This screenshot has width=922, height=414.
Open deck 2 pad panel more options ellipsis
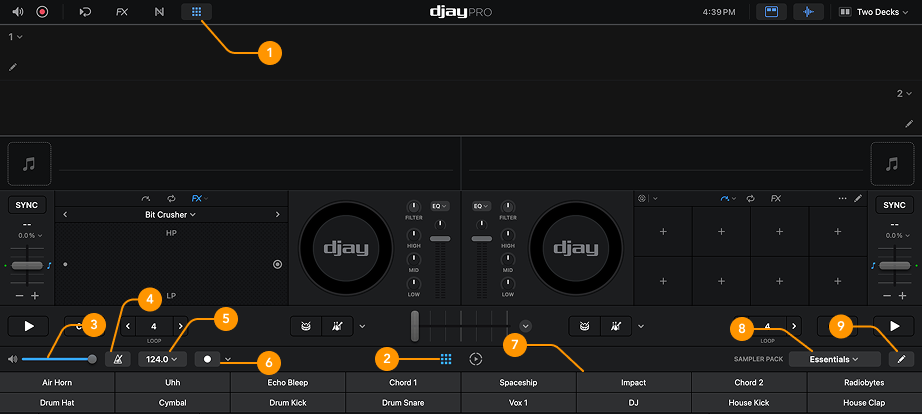843,199
